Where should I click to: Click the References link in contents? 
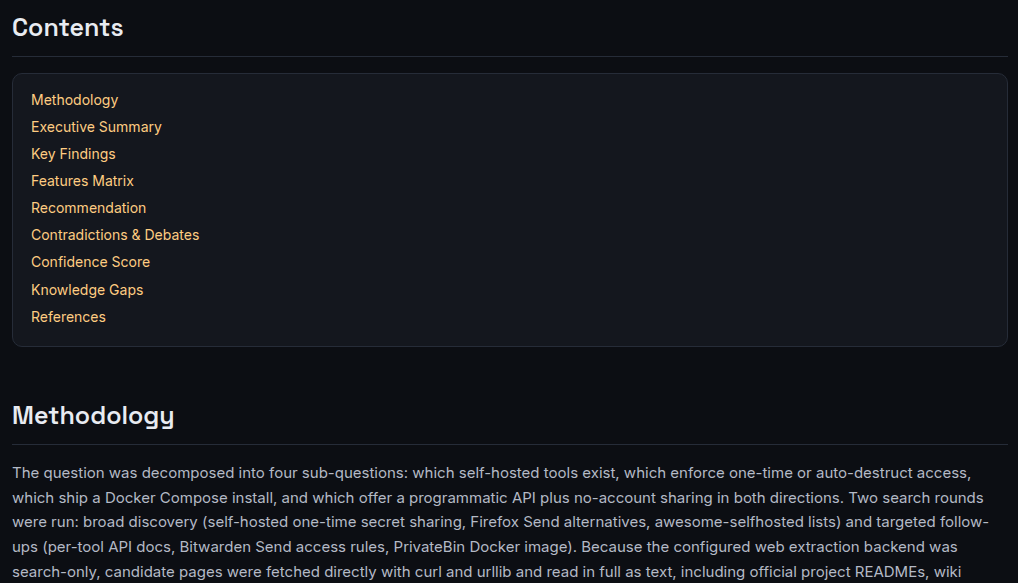click(68, 317)
